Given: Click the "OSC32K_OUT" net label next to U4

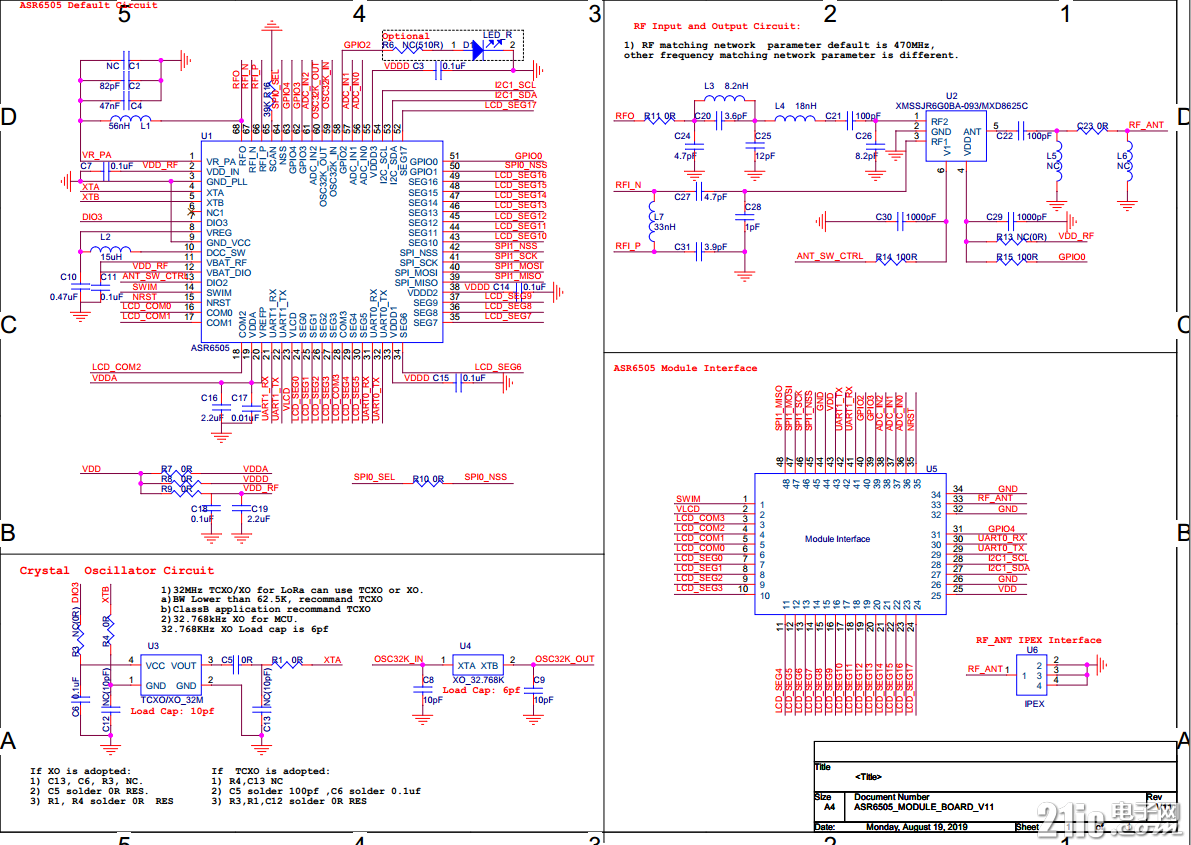Looking at the screenshot, I should tap(564, 659).
